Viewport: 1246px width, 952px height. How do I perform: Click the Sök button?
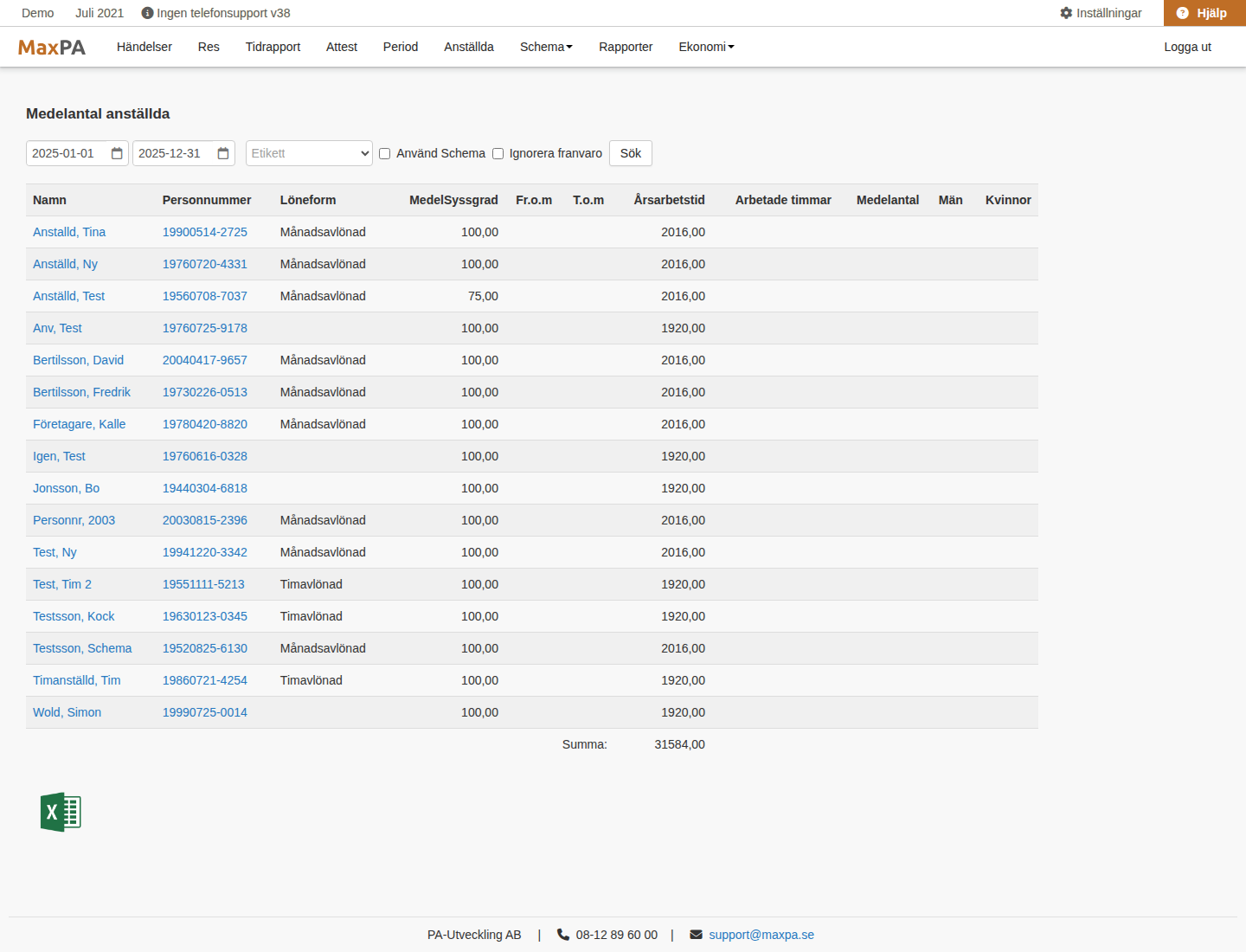[x=631, y=153]
